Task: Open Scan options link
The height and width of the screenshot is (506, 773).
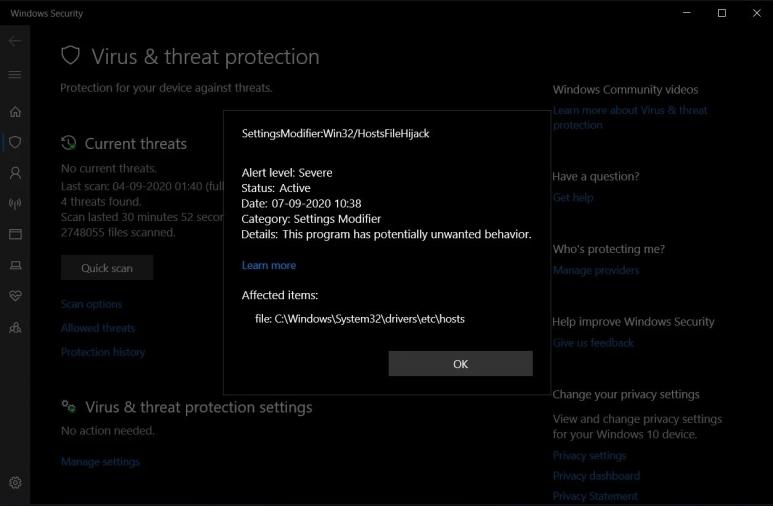Action: (91, 304)
